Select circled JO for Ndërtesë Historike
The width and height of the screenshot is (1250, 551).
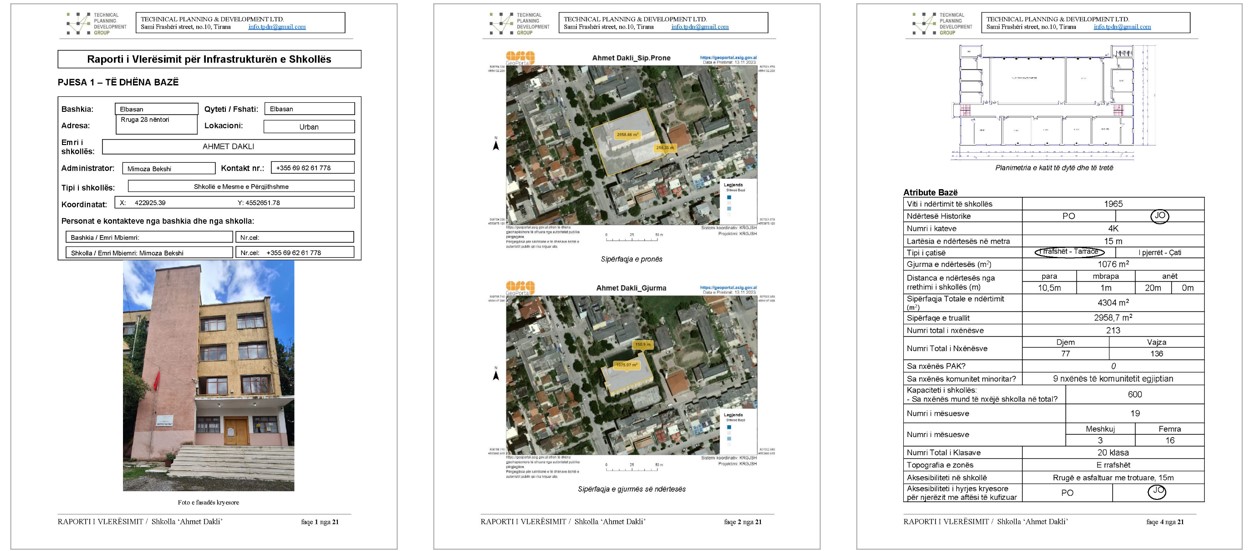[1159, 216]
